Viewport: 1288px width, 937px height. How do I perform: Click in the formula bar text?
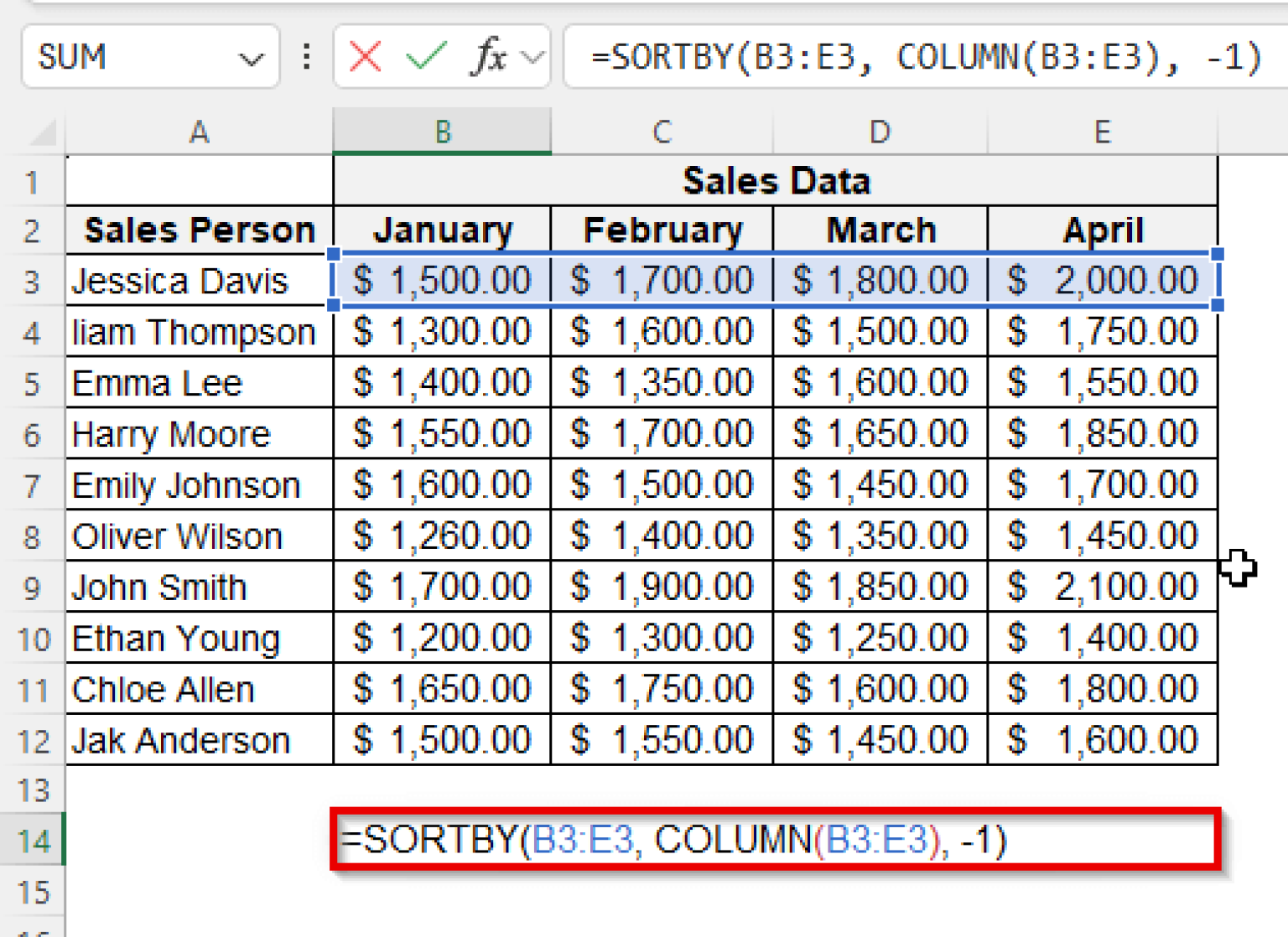(922, 57)
